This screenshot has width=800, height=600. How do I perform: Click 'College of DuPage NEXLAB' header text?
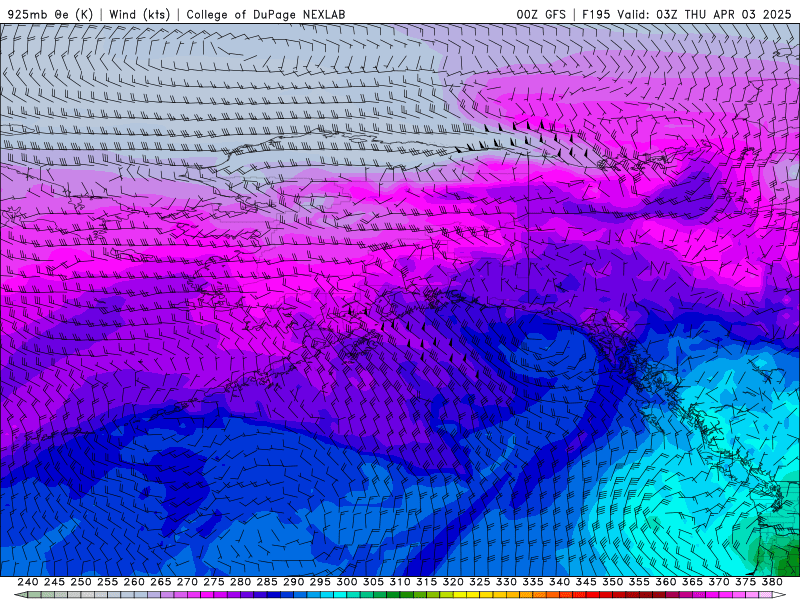(x=266, y=14)
